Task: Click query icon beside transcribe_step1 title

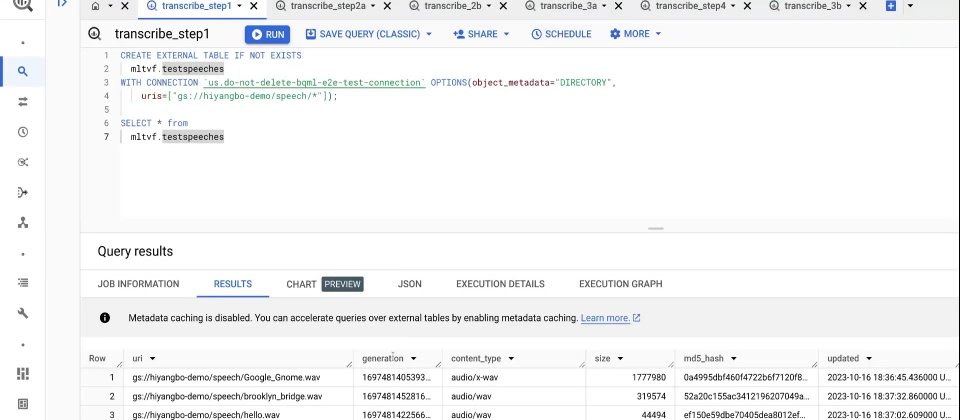Action: click(x=94, y=34)
